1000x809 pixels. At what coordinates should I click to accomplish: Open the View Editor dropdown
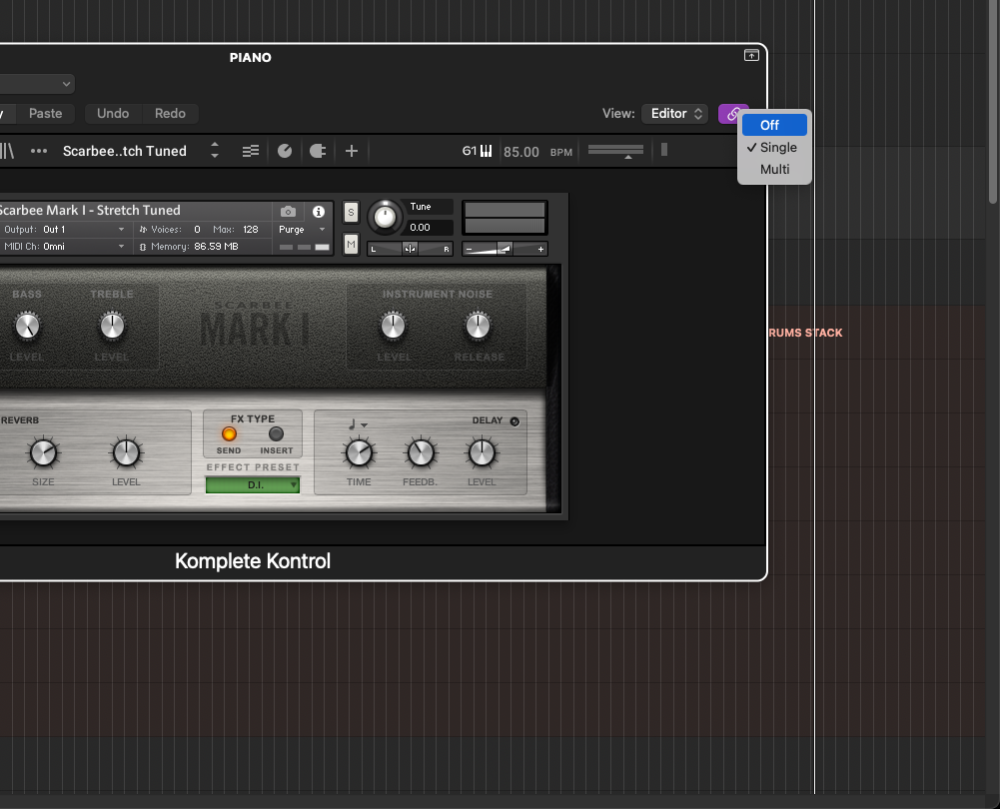pos(675,113)
